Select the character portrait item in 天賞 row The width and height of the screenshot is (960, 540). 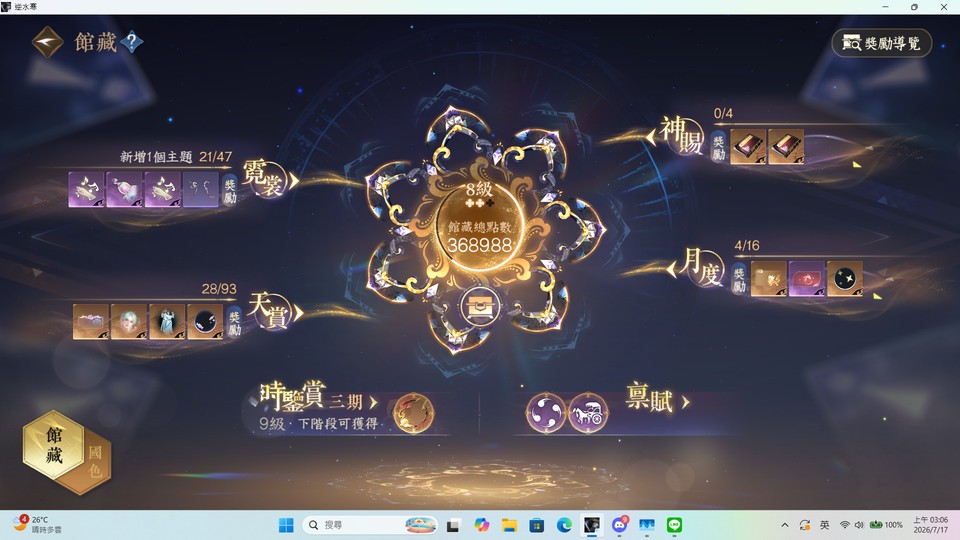pos(129,321)
